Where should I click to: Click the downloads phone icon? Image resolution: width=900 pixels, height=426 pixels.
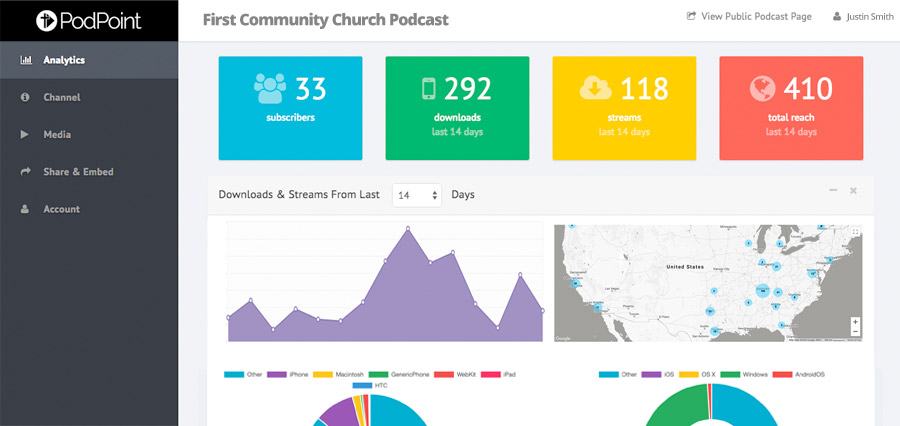pos(428,89)
